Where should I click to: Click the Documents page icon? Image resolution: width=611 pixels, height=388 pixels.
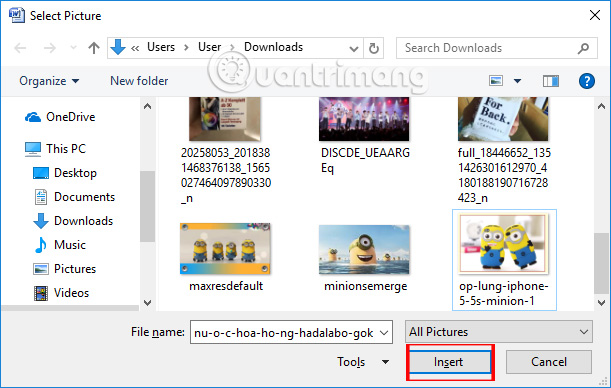click(41, 197)
